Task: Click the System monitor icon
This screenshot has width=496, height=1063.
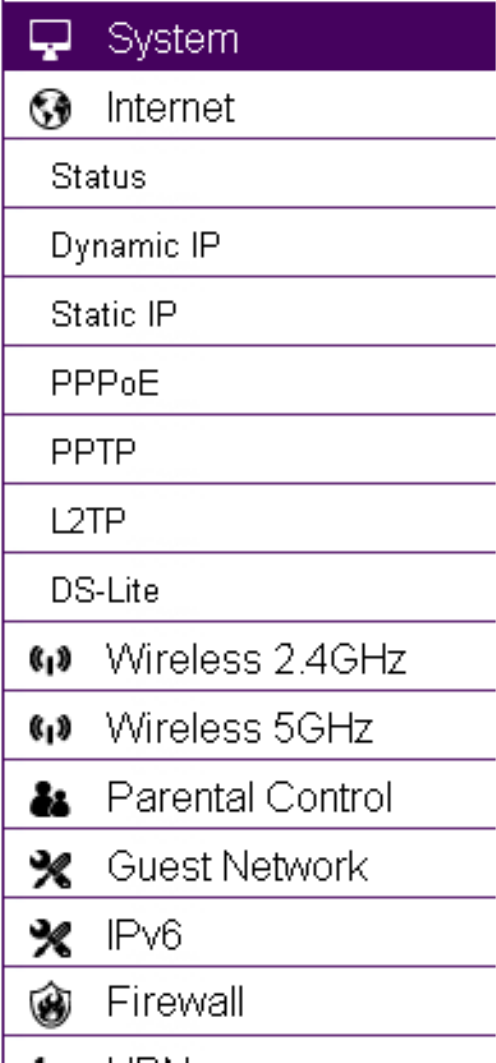Action: (49, 39)
